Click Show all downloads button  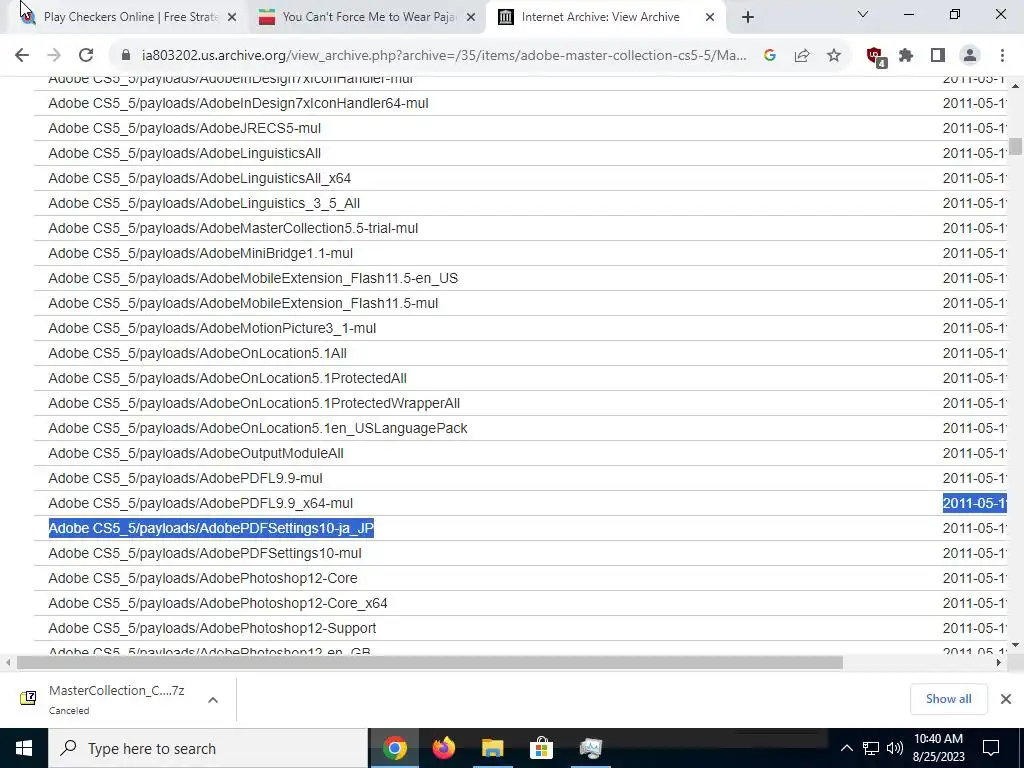pos(948,699)
